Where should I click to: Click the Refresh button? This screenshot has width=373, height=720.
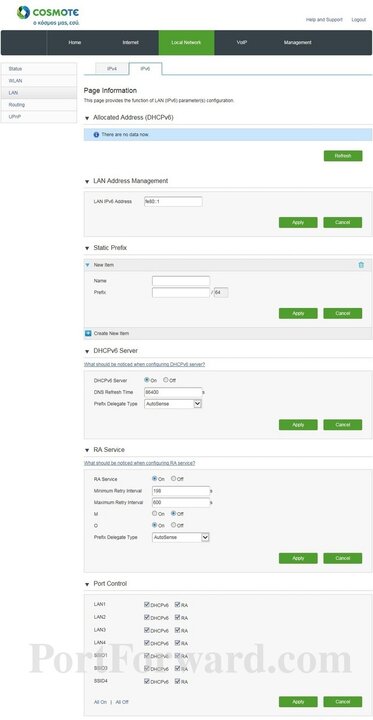[343, 156]
